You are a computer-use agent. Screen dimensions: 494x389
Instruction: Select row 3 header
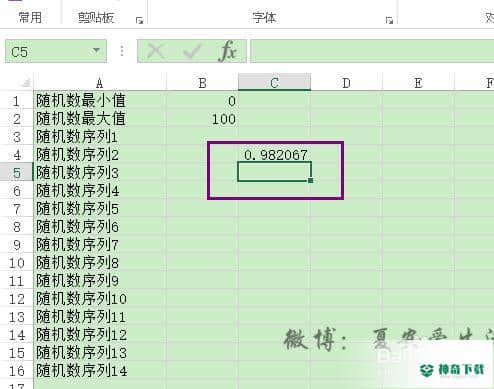(16, 137)
